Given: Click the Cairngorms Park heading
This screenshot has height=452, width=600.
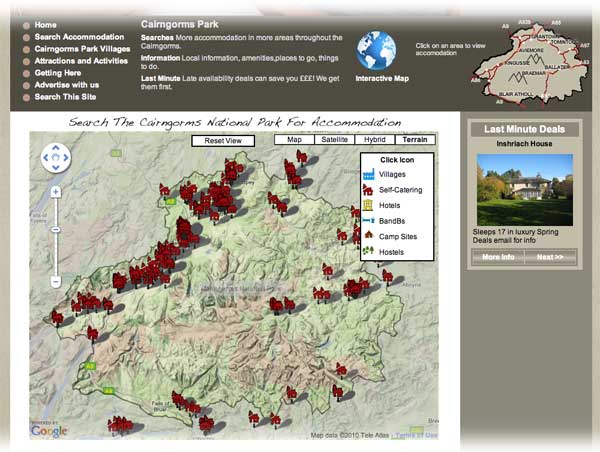Looking at the screenshot, I should tap(179, 24).
